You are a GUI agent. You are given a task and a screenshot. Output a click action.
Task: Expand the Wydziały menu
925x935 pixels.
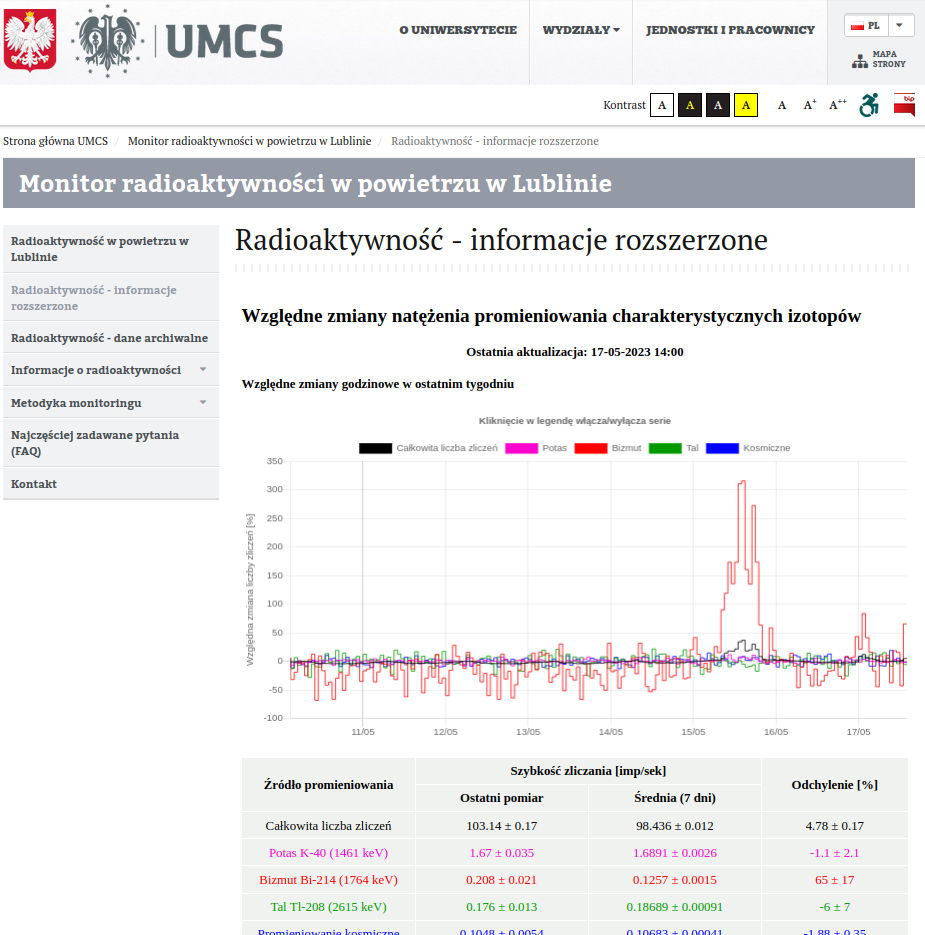tap(581, 30)
